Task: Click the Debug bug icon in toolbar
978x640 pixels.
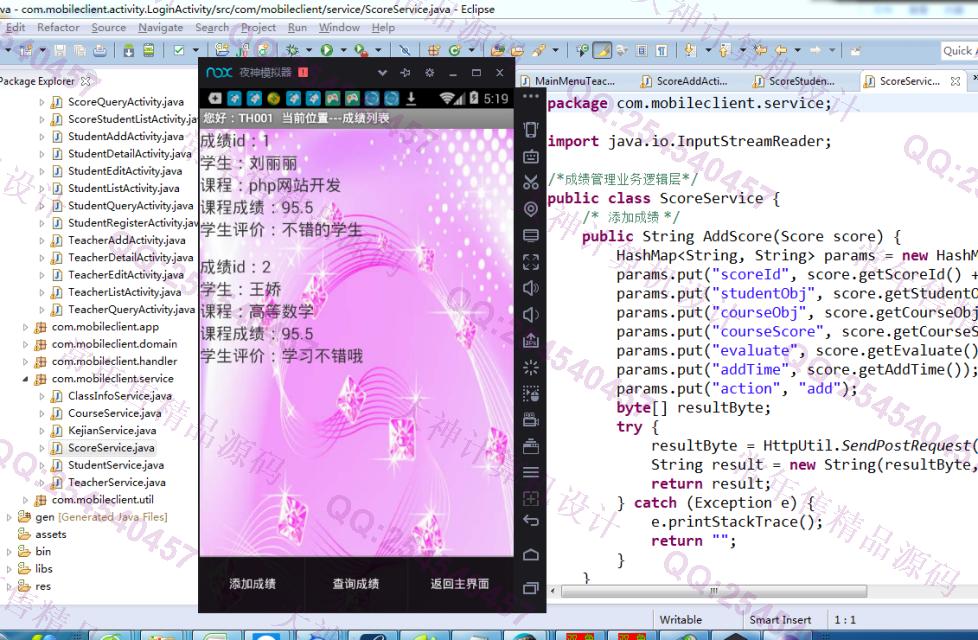Action: coord(291,51)
